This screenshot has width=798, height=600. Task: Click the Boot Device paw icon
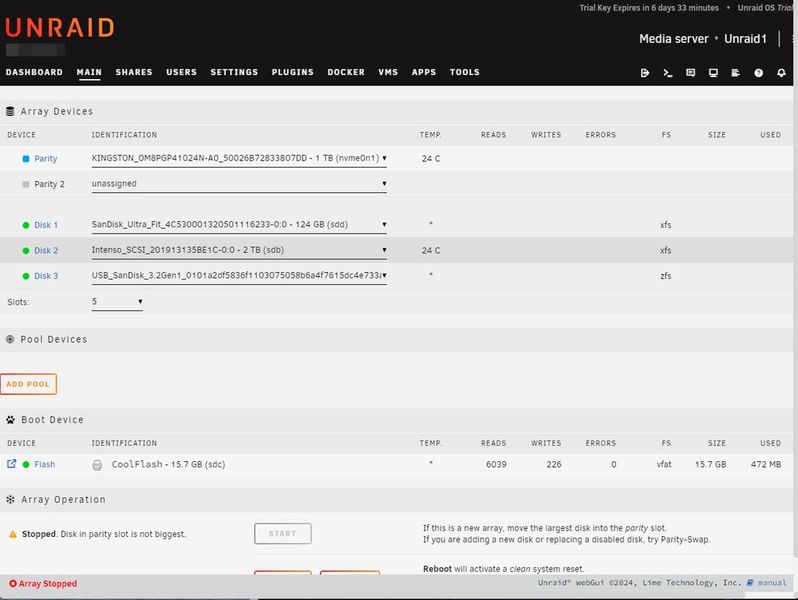point(10,419)
